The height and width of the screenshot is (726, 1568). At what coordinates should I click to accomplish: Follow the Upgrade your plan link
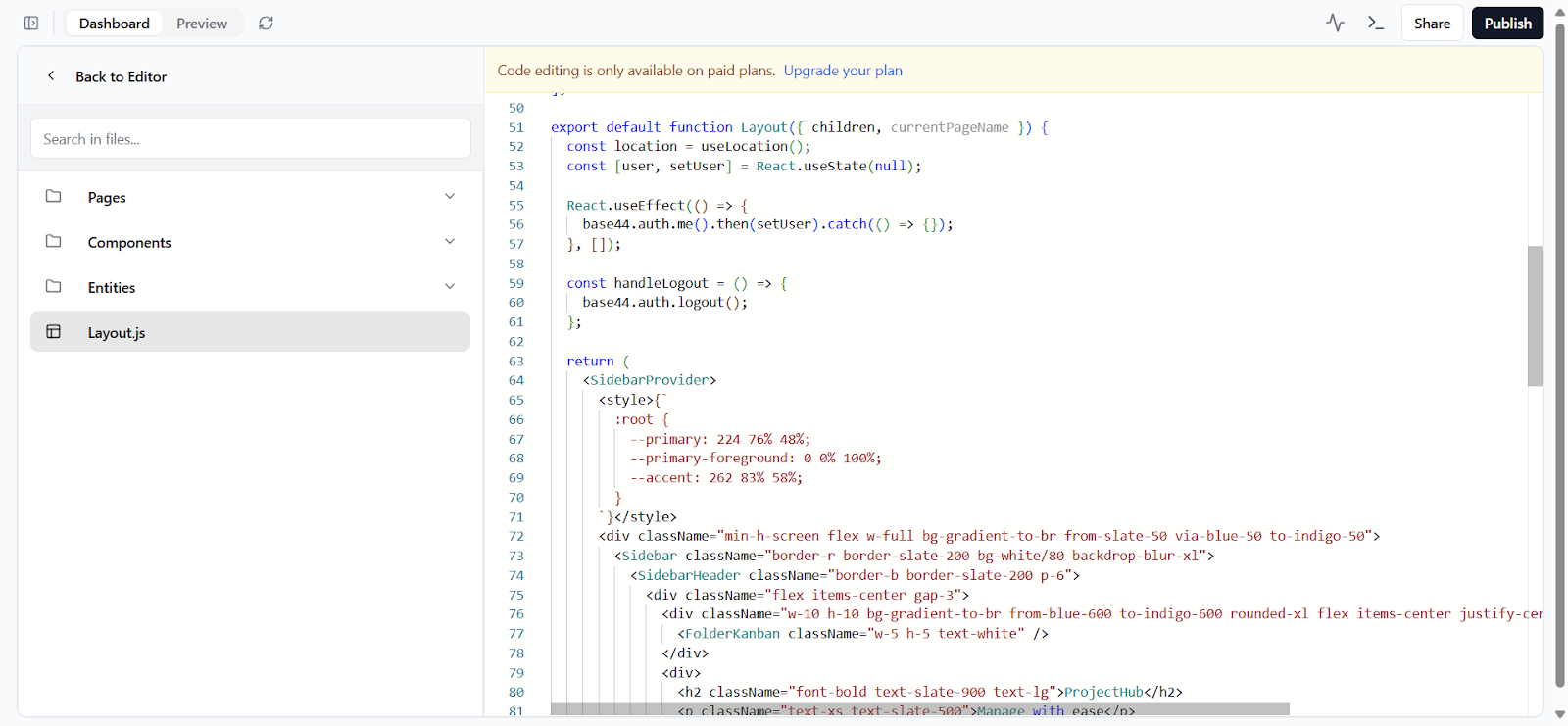point(843,71)
